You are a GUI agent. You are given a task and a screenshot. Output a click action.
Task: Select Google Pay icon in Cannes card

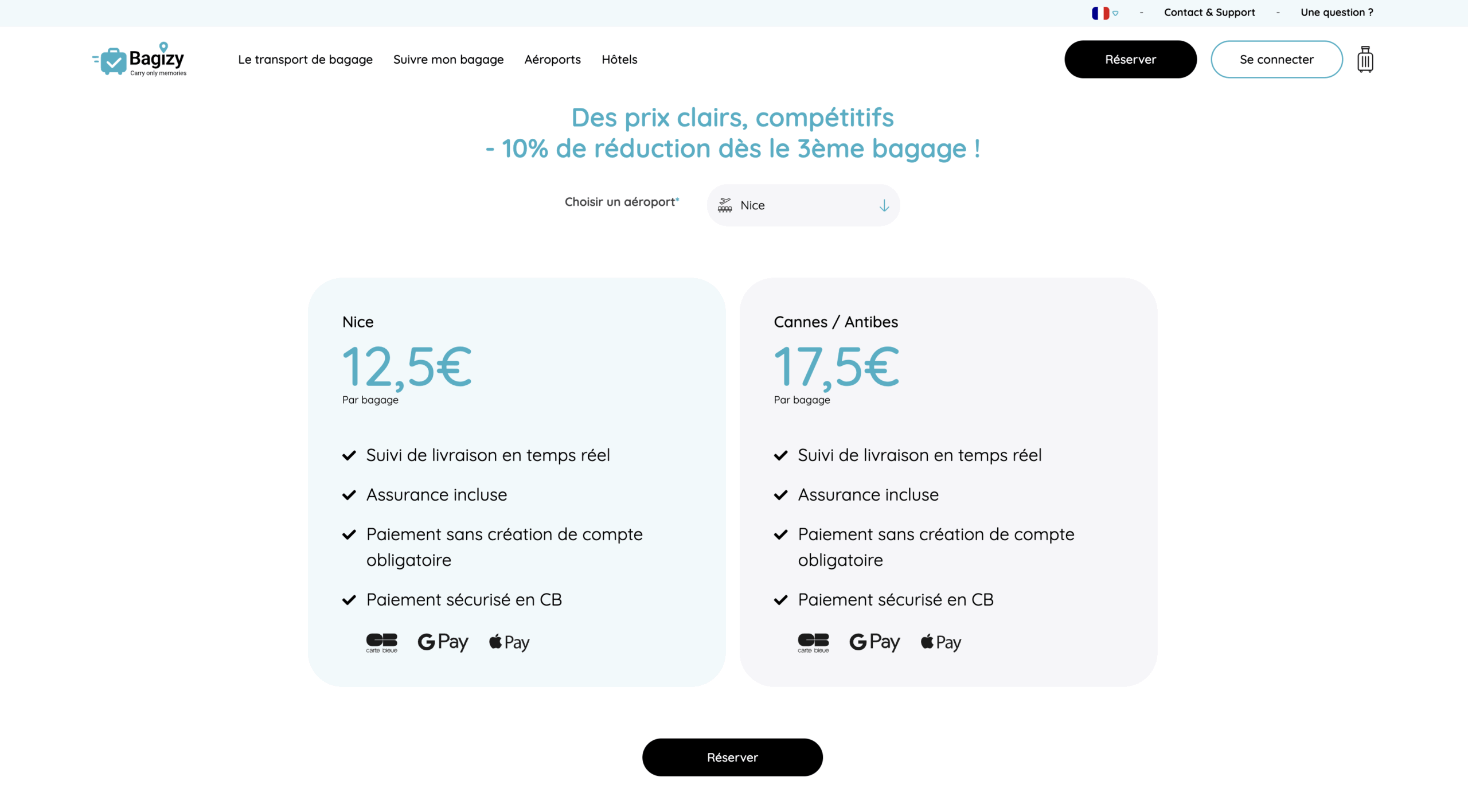tap(874, 642)
